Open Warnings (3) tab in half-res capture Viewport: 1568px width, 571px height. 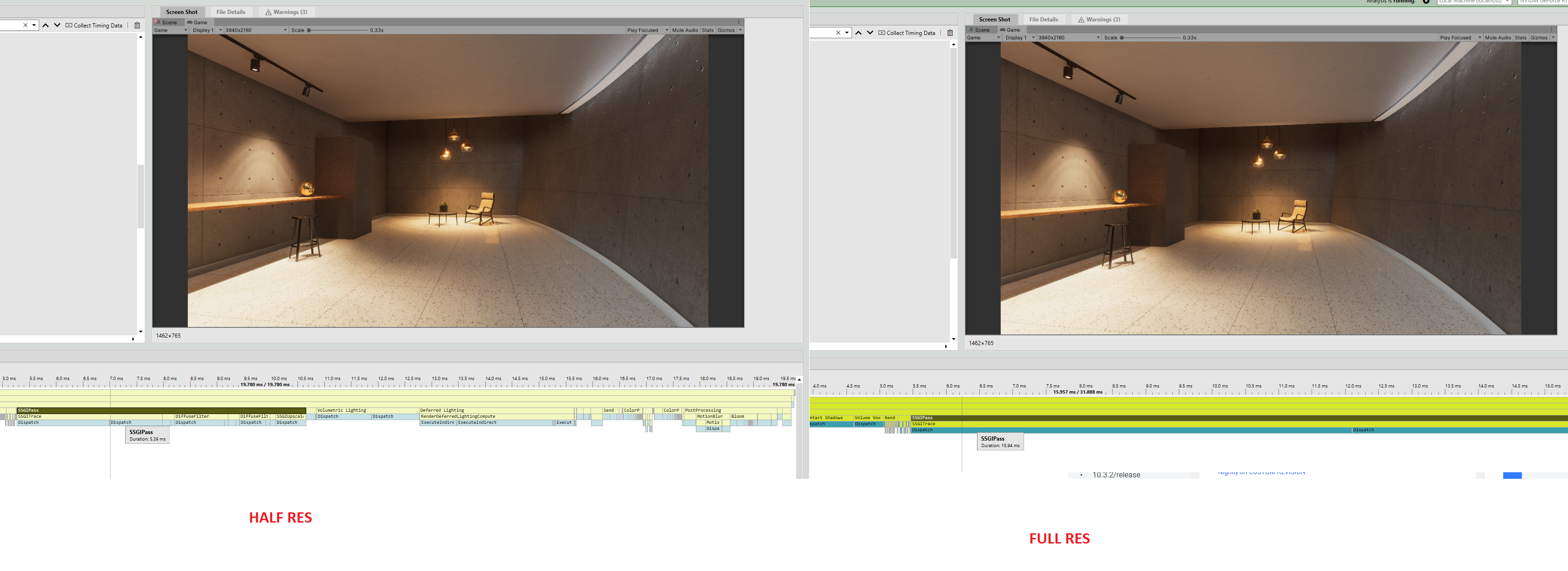coord(286,12)
